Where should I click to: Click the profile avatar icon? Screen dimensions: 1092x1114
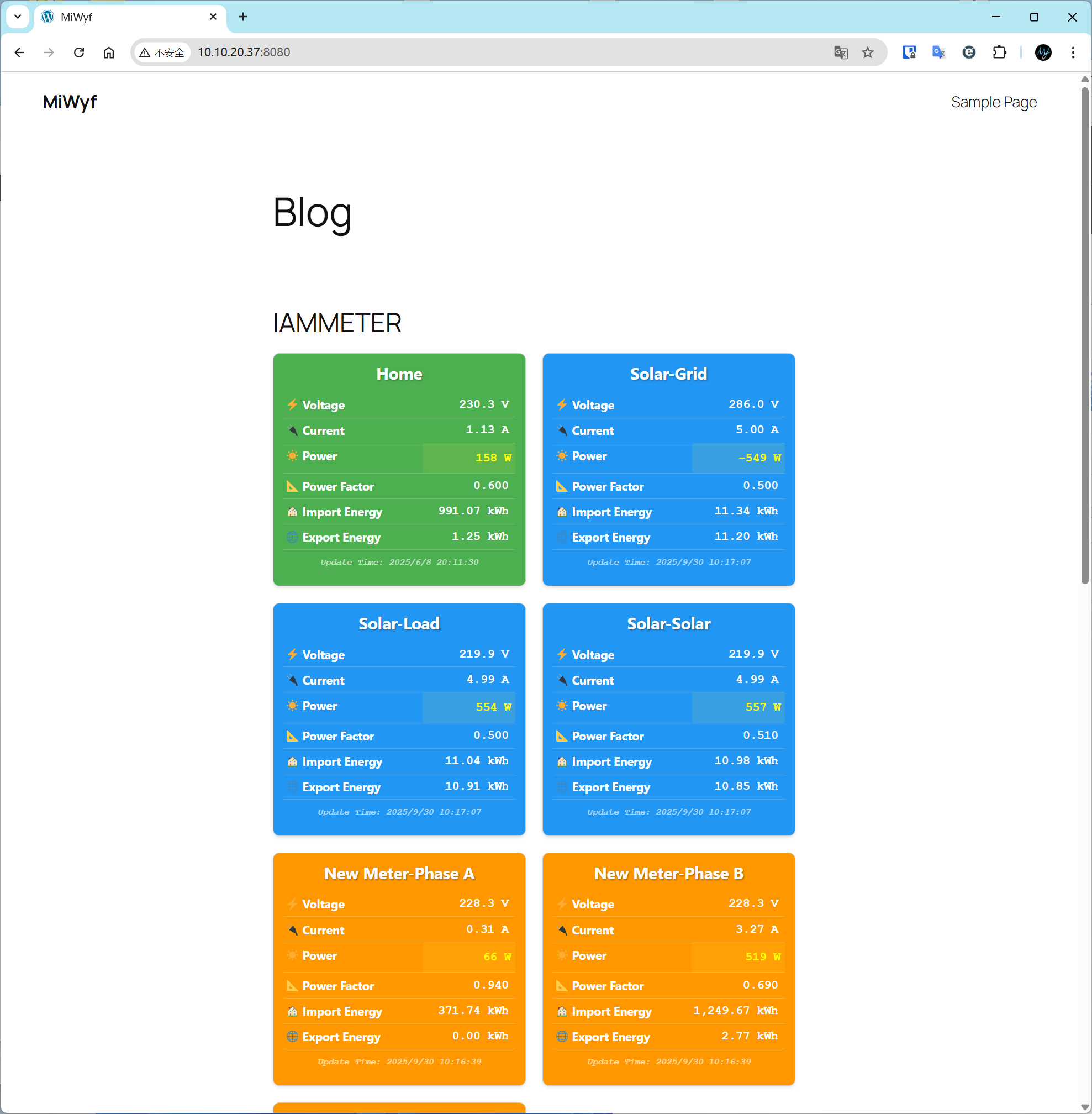[x=1043, y=52]
